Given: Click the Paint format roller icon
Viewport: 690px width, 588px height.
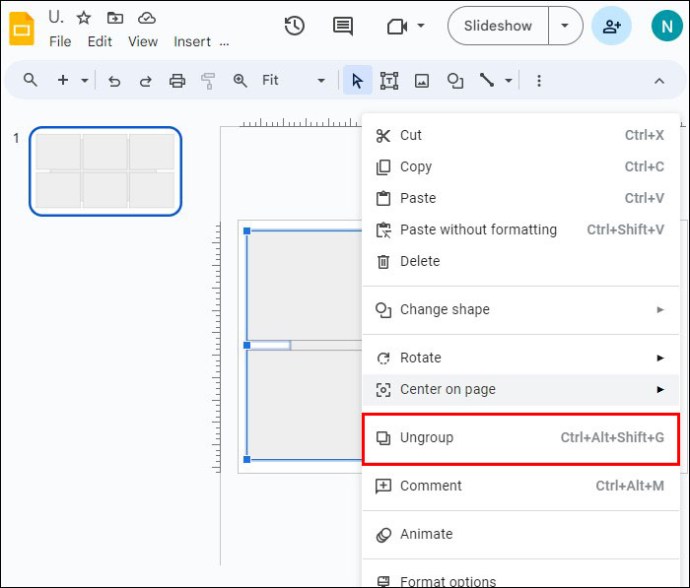Looking at the screenshot, I should pos(208,81).
